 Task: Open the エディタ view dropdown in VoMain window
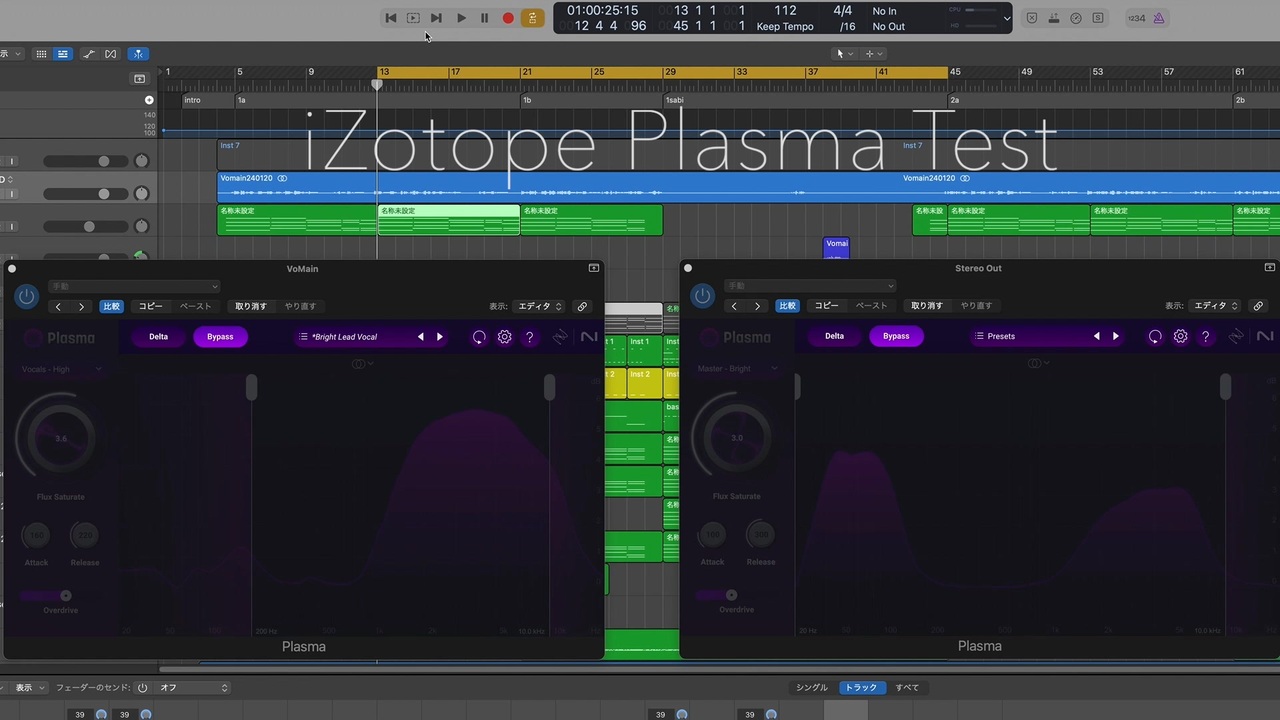(x=541, y=306)
